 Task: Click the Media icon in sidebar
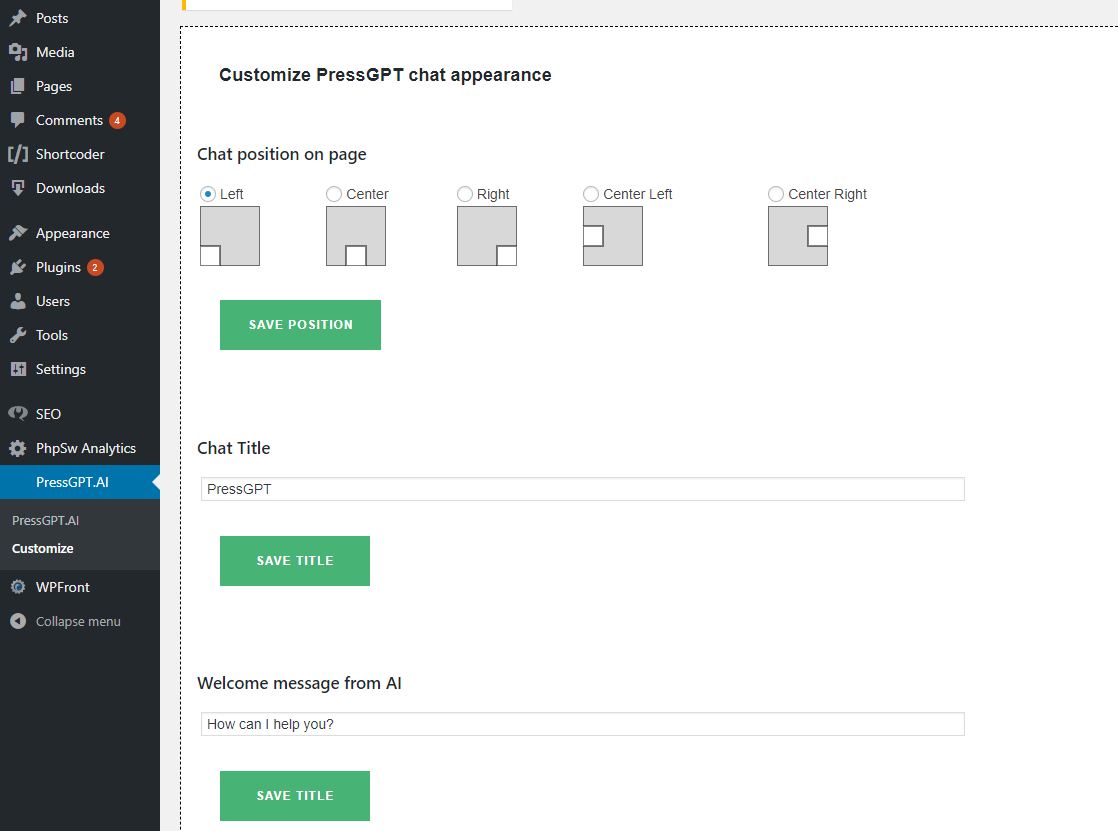(x=18, y=52)
